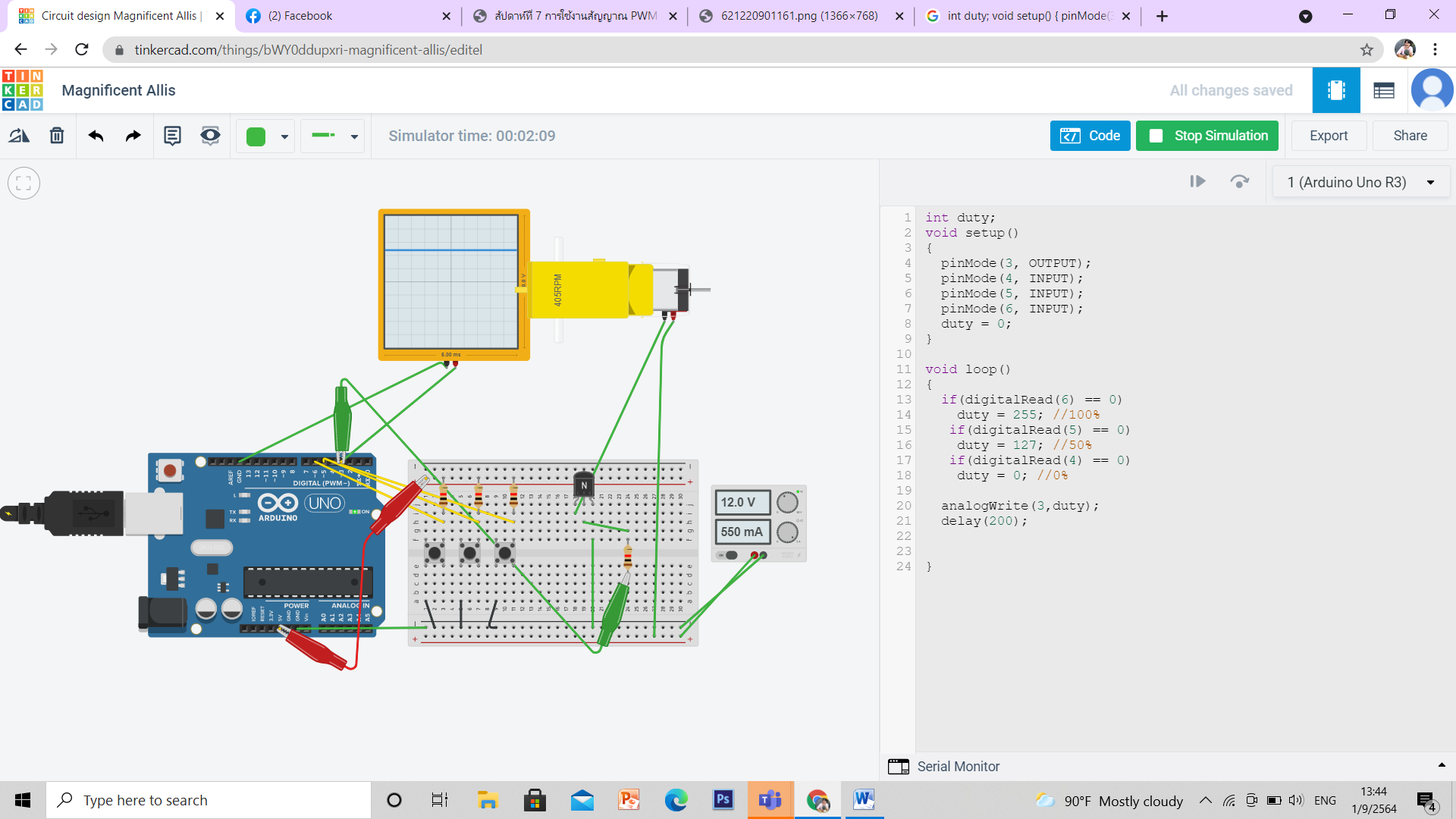Push the second breadboard pushbutton

tap(469, 553)
